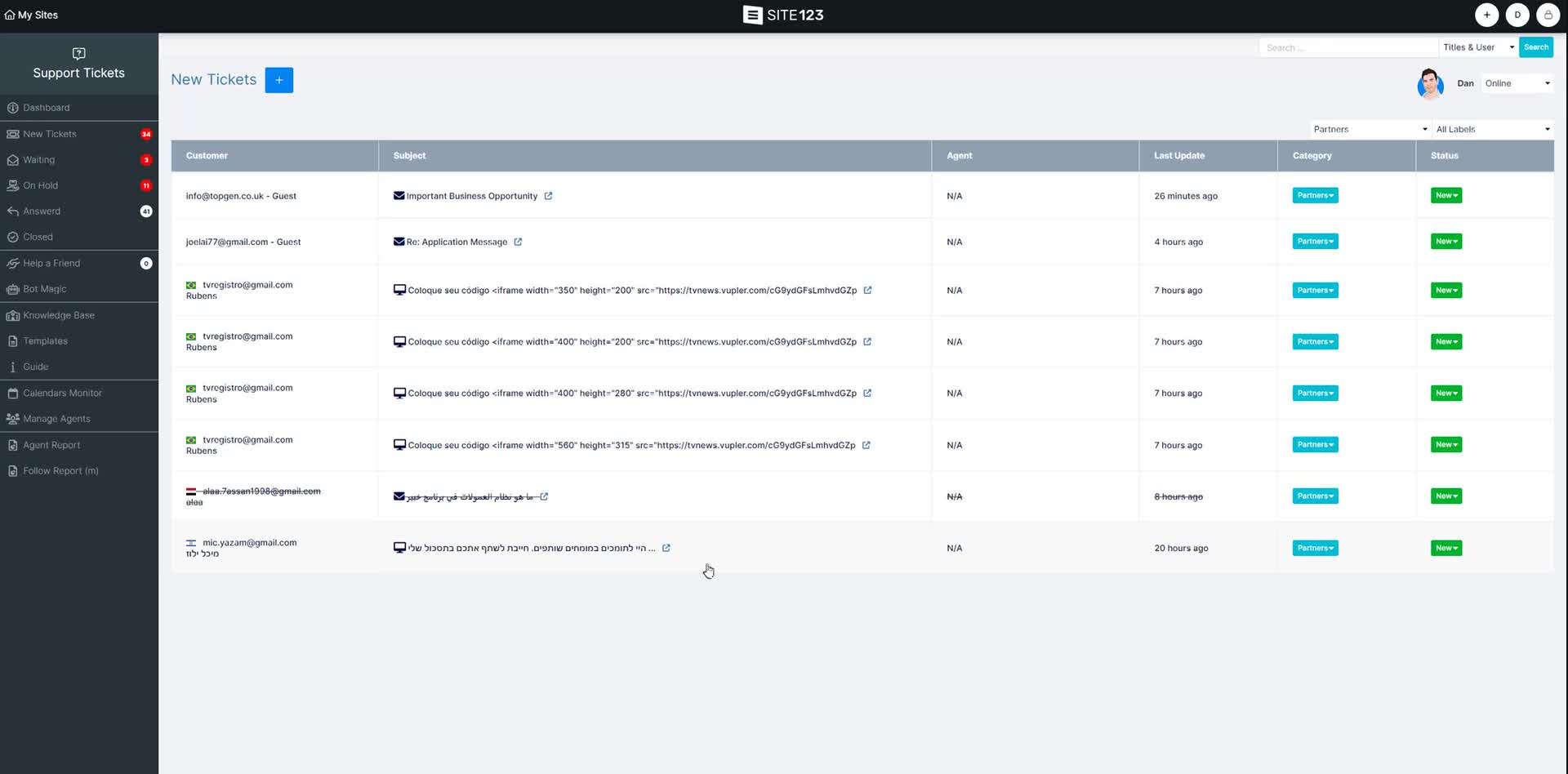
Task: Open the Waiting tickets section
Action: point(39,160)
